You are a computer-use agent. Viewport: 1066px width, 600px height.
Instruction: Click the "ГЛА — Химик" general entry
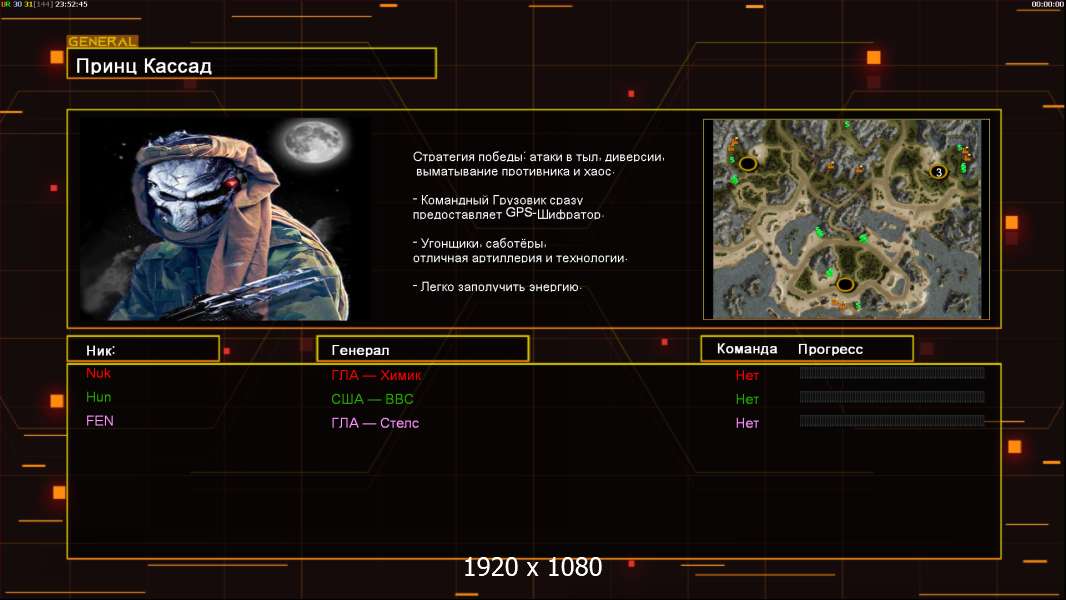(376, 375)
